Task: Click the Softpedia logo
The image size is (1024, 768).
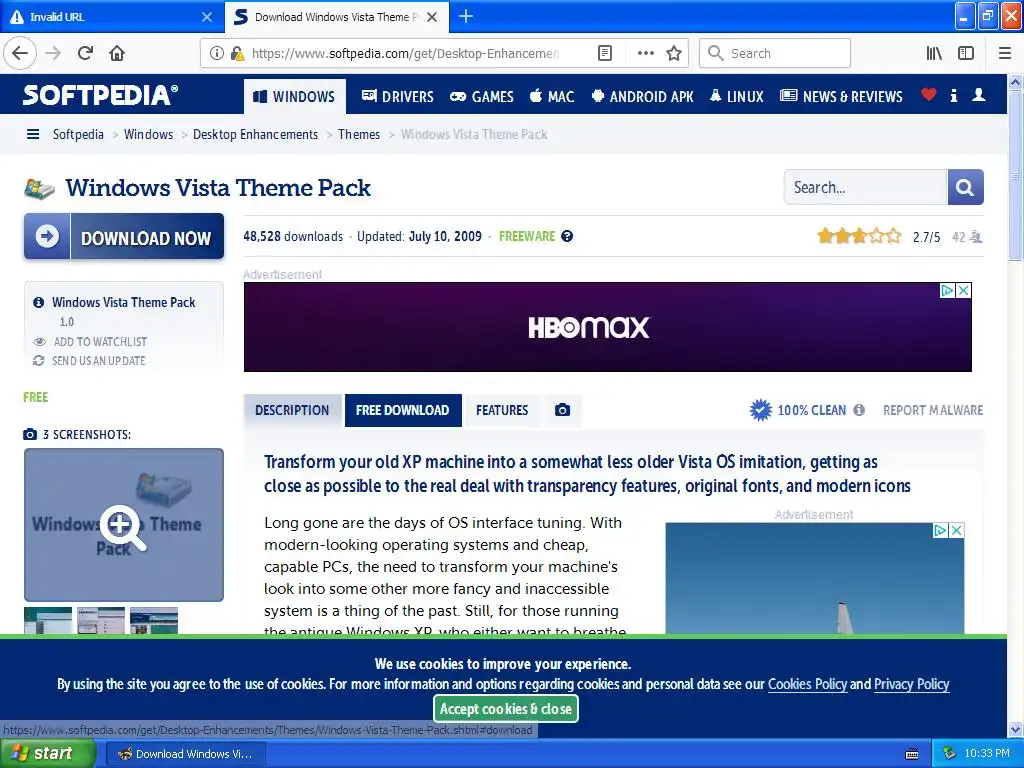Action: pos(100,95)
